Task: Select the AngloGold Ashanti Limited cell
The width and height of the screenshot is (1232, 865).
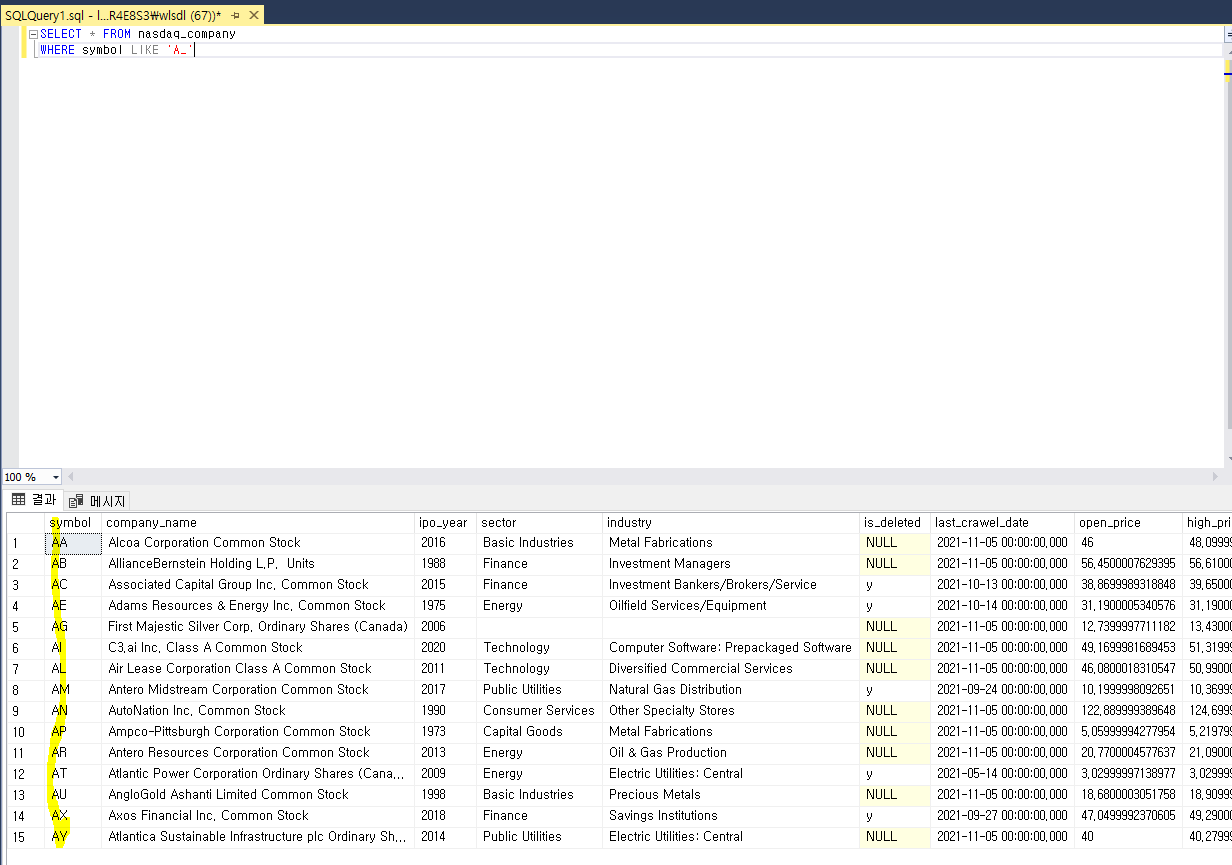Action: coord(258,795)
